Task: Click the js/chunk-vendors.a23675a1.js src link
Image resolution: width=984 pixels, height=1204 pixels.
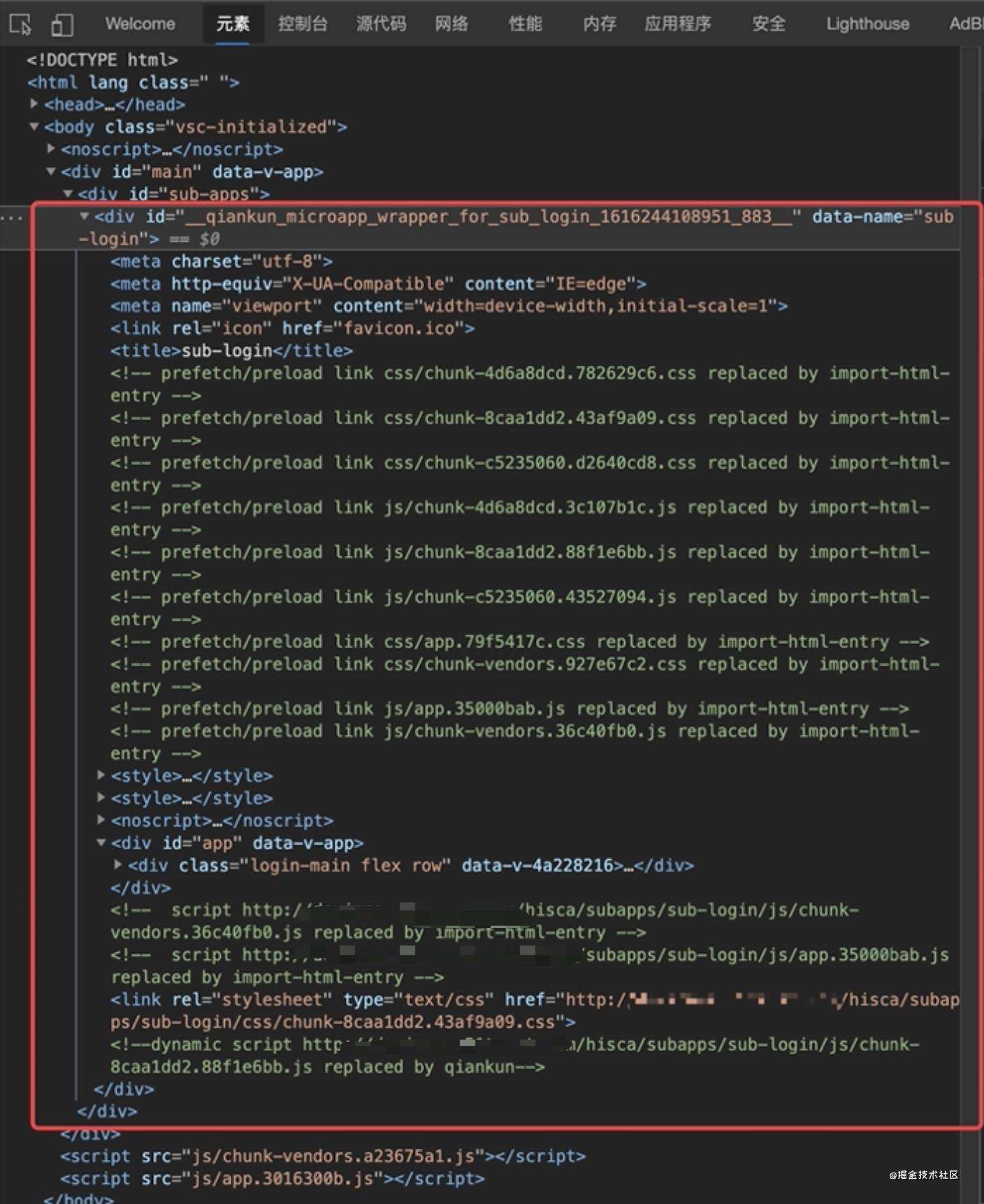Action: (333, 1156)
